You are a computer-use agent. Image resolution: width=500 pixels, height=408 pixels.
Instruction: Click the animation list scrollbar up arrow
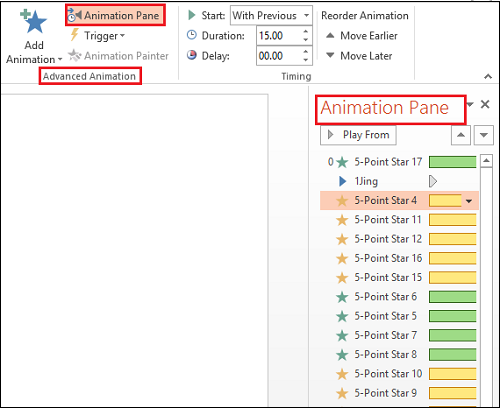(486, 161)
